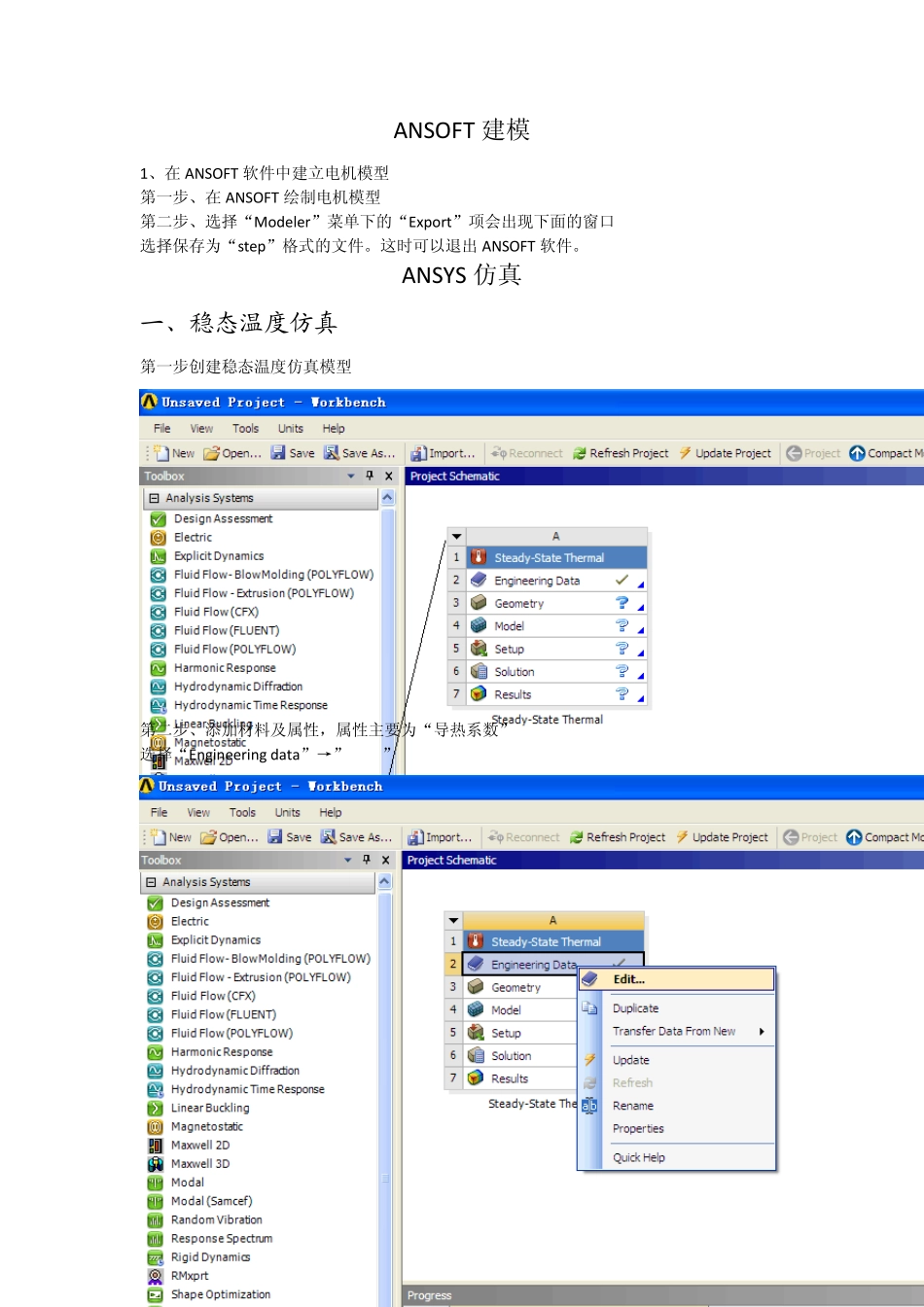Viewport: 924px width, 1307px height.
Task: Select Rigid Dynamics icon in lower Toolbox
Action: coord(155,1257)
